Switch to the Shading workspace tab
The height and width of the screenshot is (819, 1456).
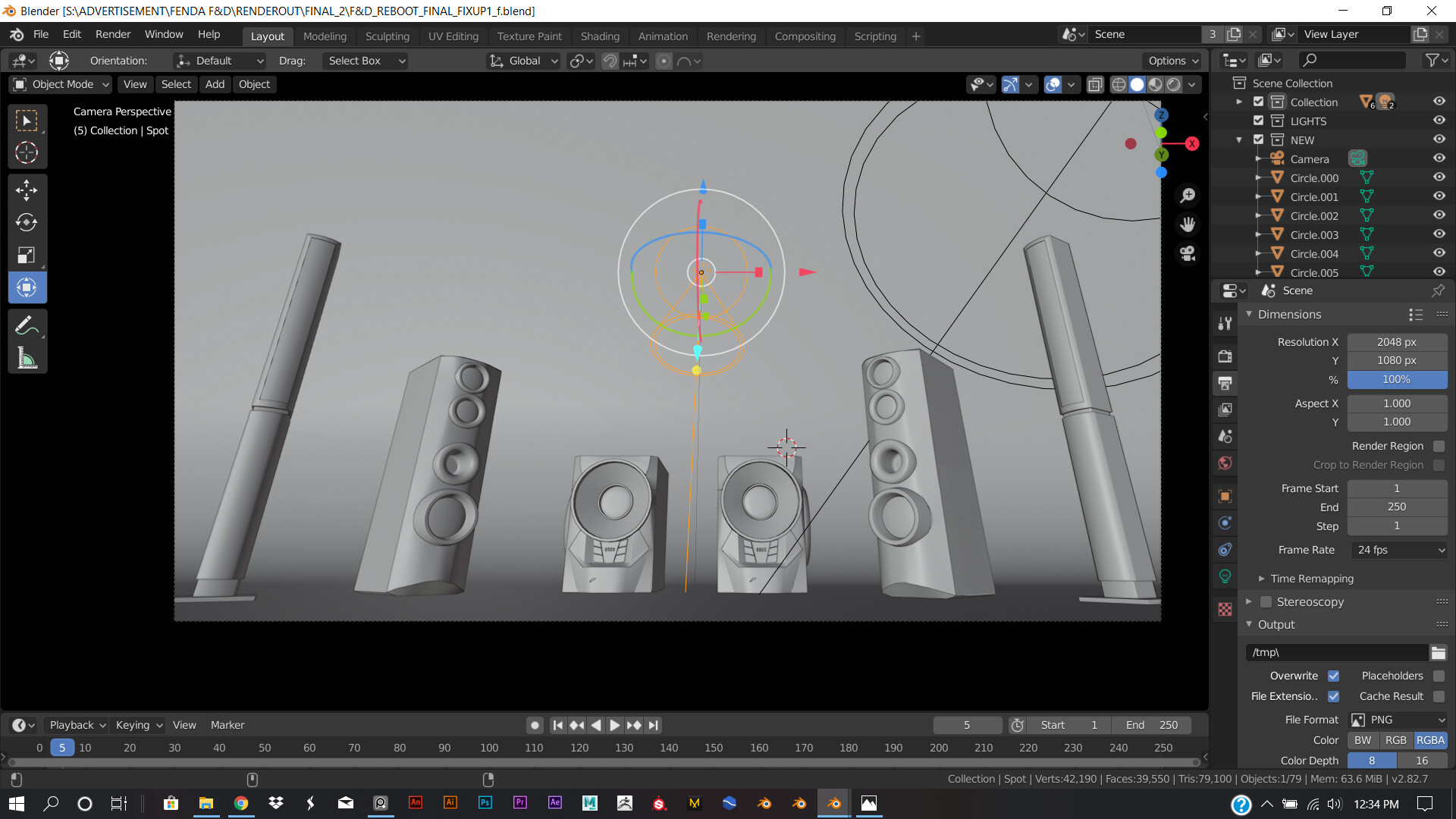pyautogui.click(x=599, y=36)
